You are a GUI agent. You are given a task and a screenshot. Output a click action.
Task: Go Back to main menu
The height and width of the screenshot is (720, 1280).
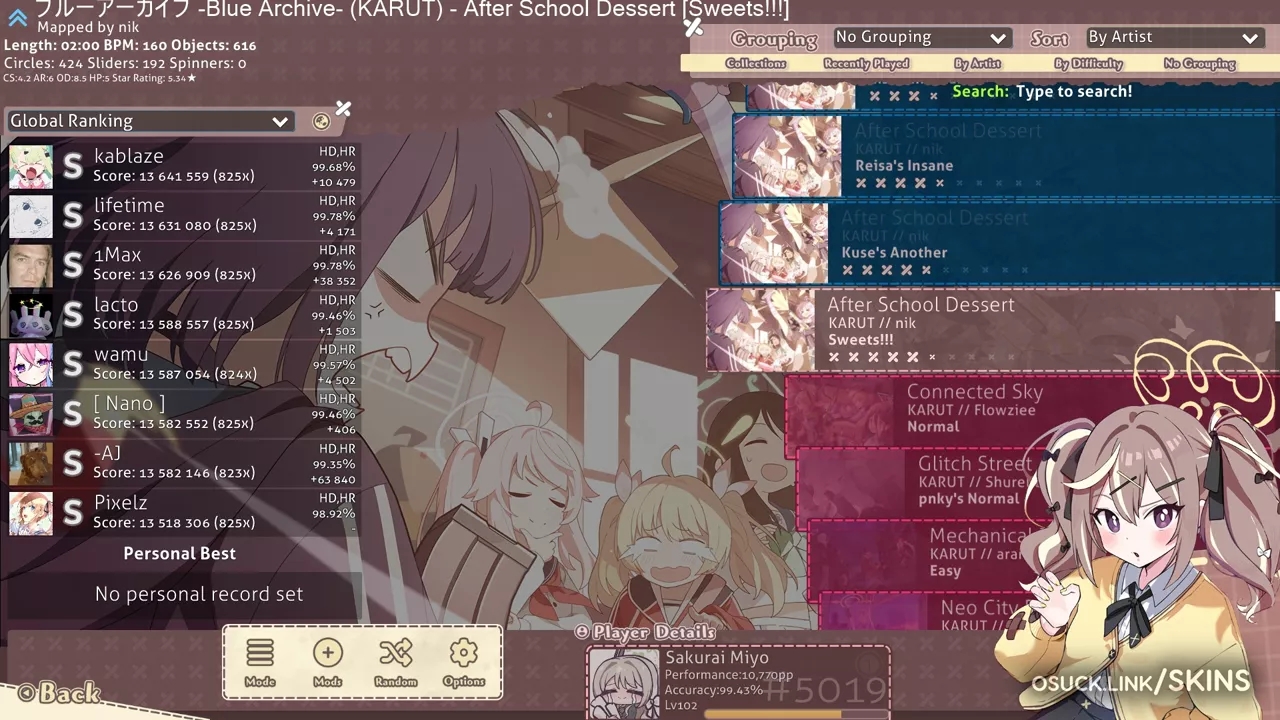tap(60, 692)
